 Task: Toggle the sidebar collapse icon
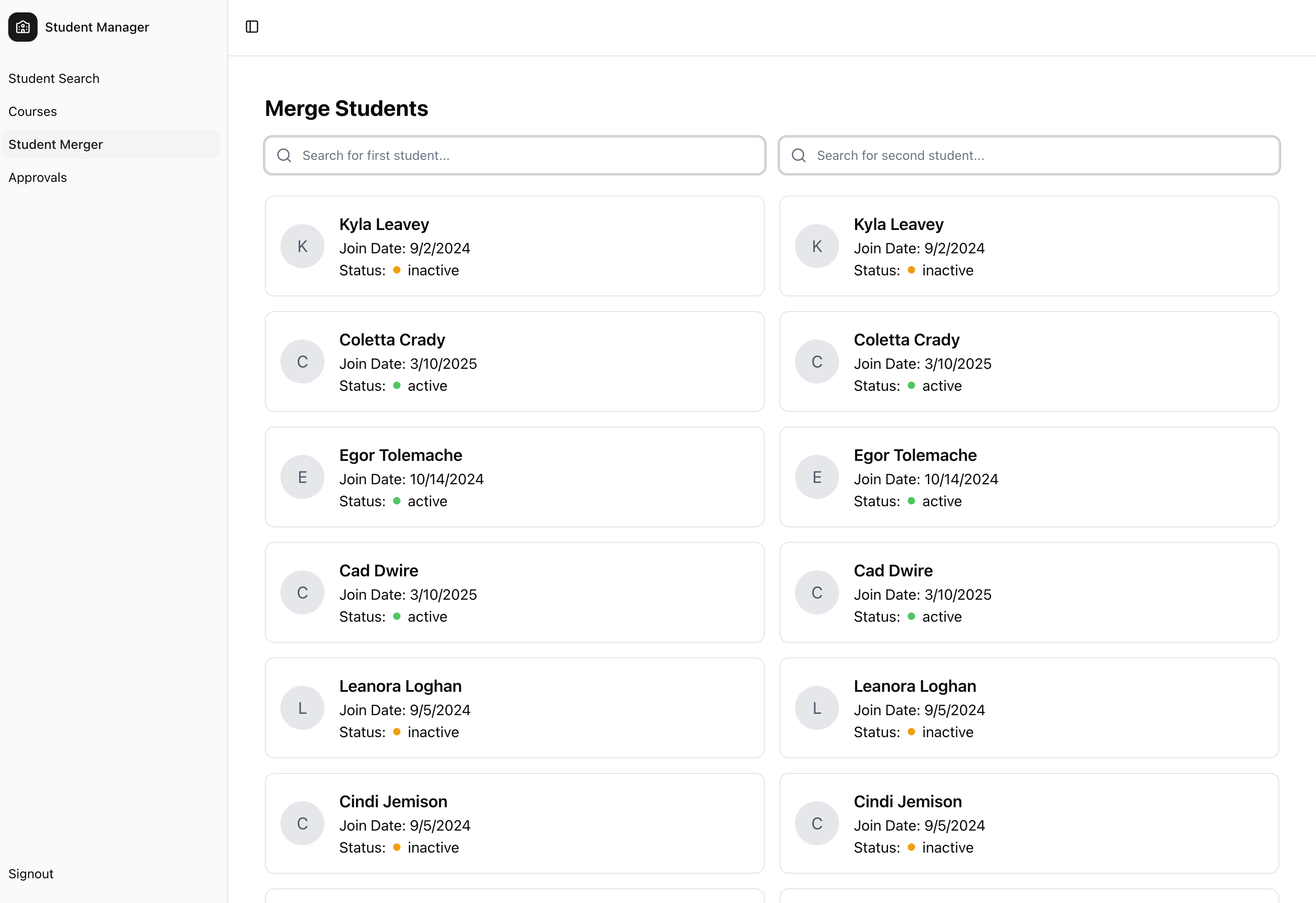click(x=252, y=27)
